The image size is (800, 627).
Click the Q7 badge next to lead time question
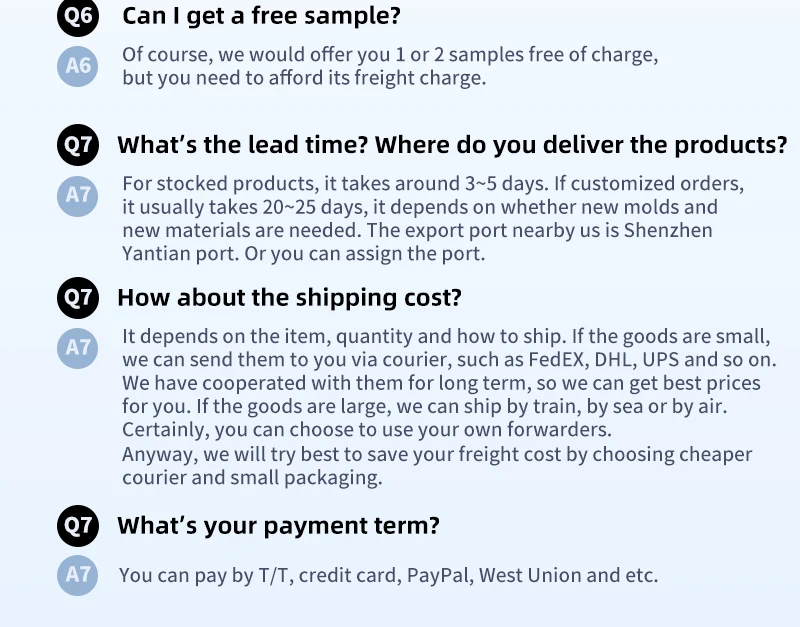(78, 145)
